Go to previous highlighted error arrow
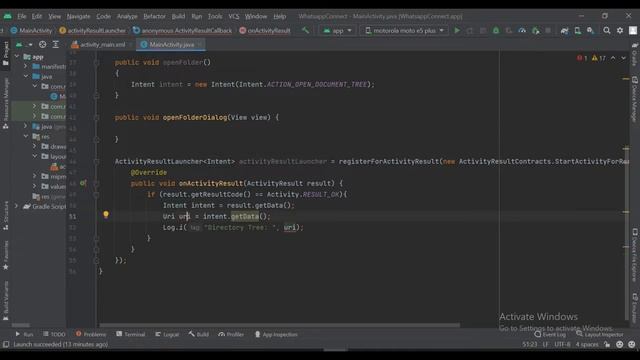Image resolution: width=640 pixels, height=360 pixels. click(613, 58)
